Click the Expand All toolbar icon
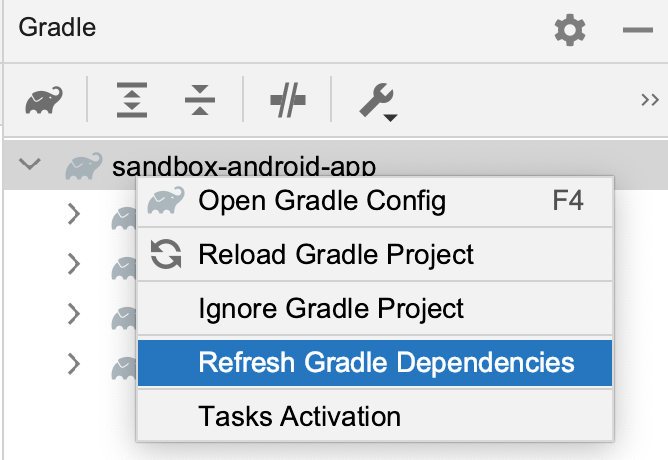 coord(132,100)
